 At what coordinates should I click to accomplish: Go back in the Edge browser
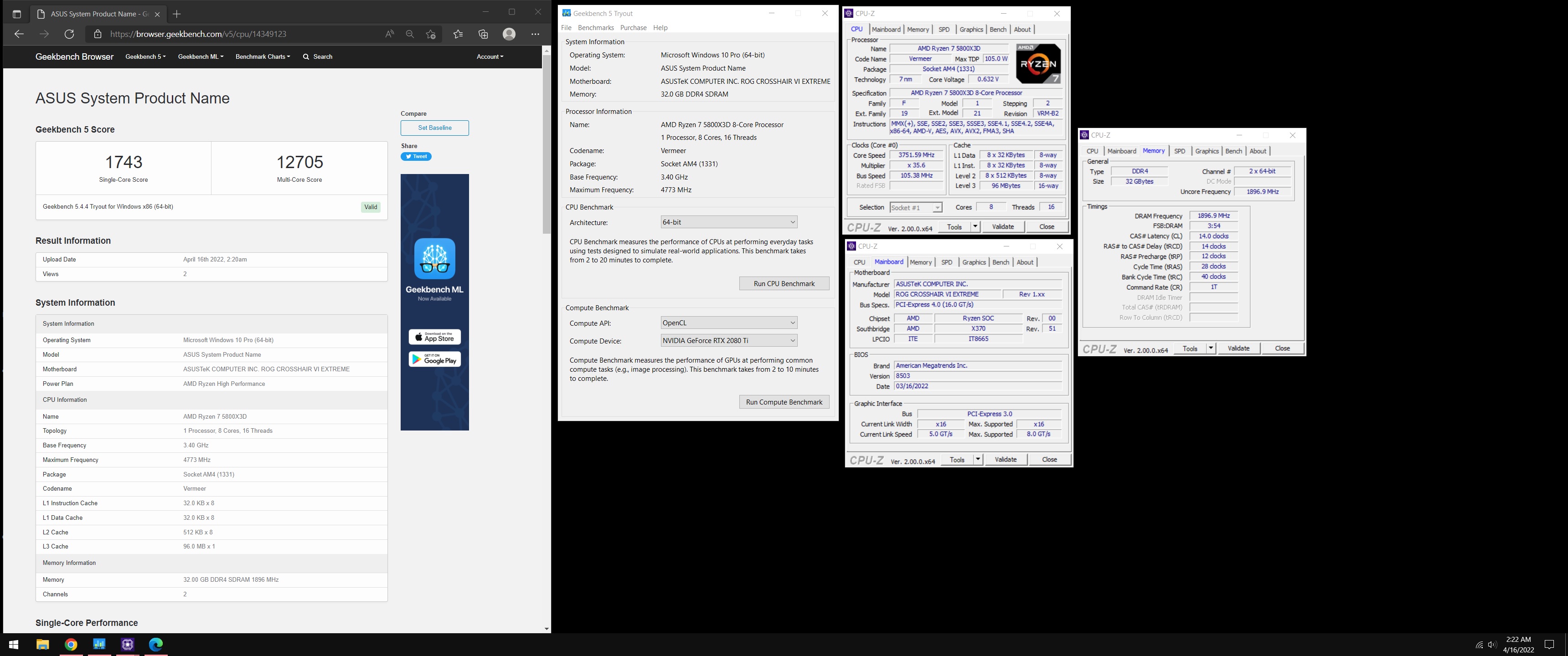(19, 34)
